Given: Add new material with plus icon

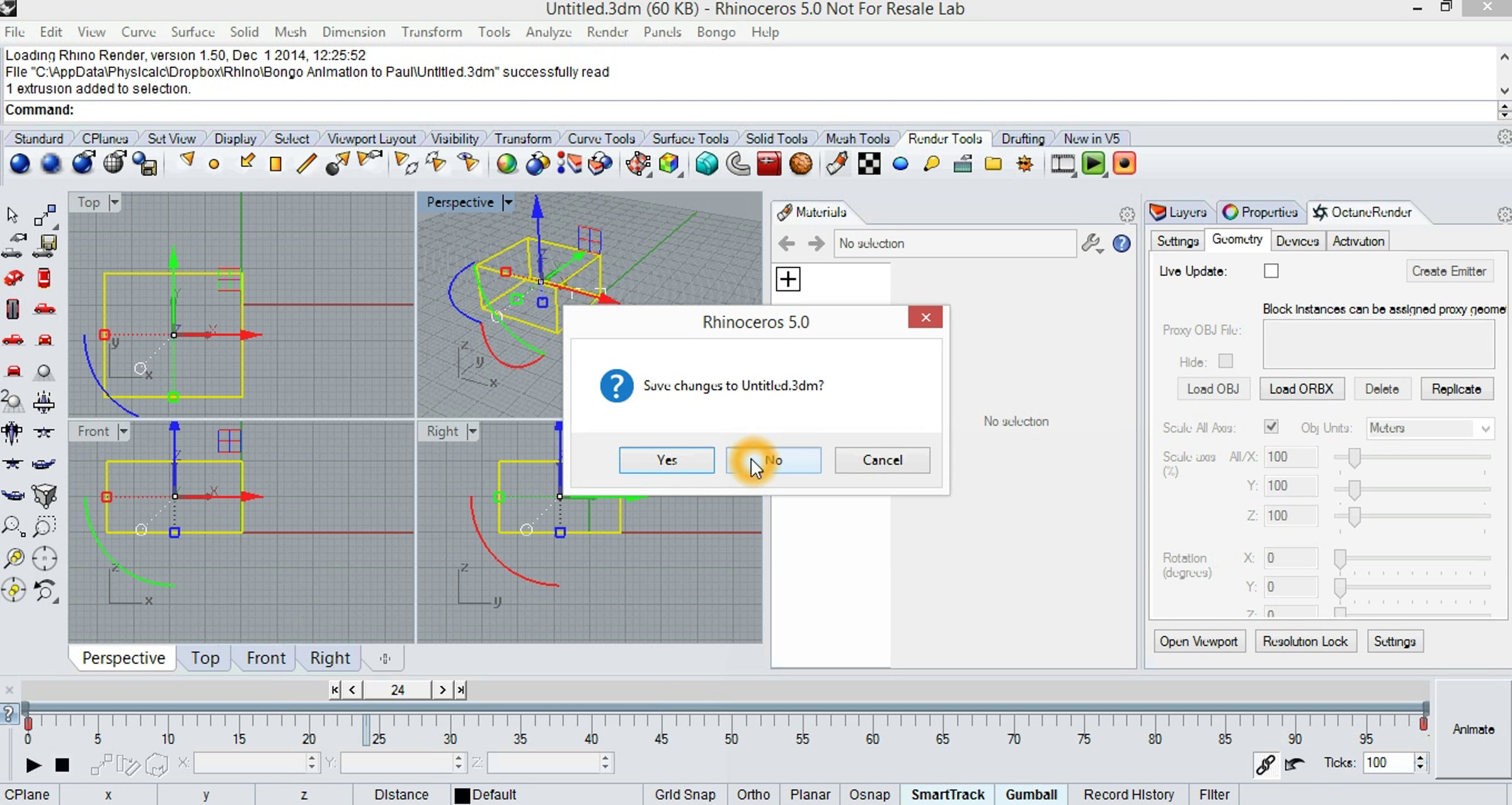Looking at the screenshot, I should click(788, 279).
